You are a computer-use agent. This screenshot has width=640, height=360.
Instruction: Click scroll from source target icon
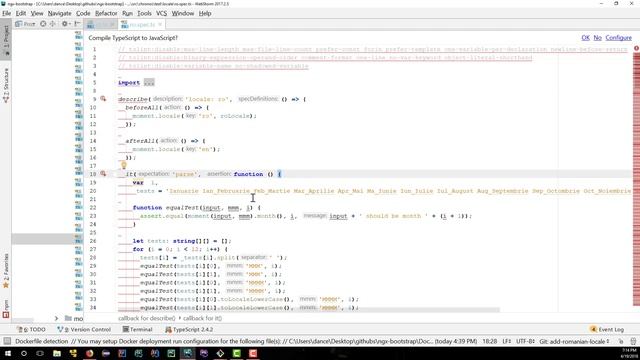[x=43, y=24]
